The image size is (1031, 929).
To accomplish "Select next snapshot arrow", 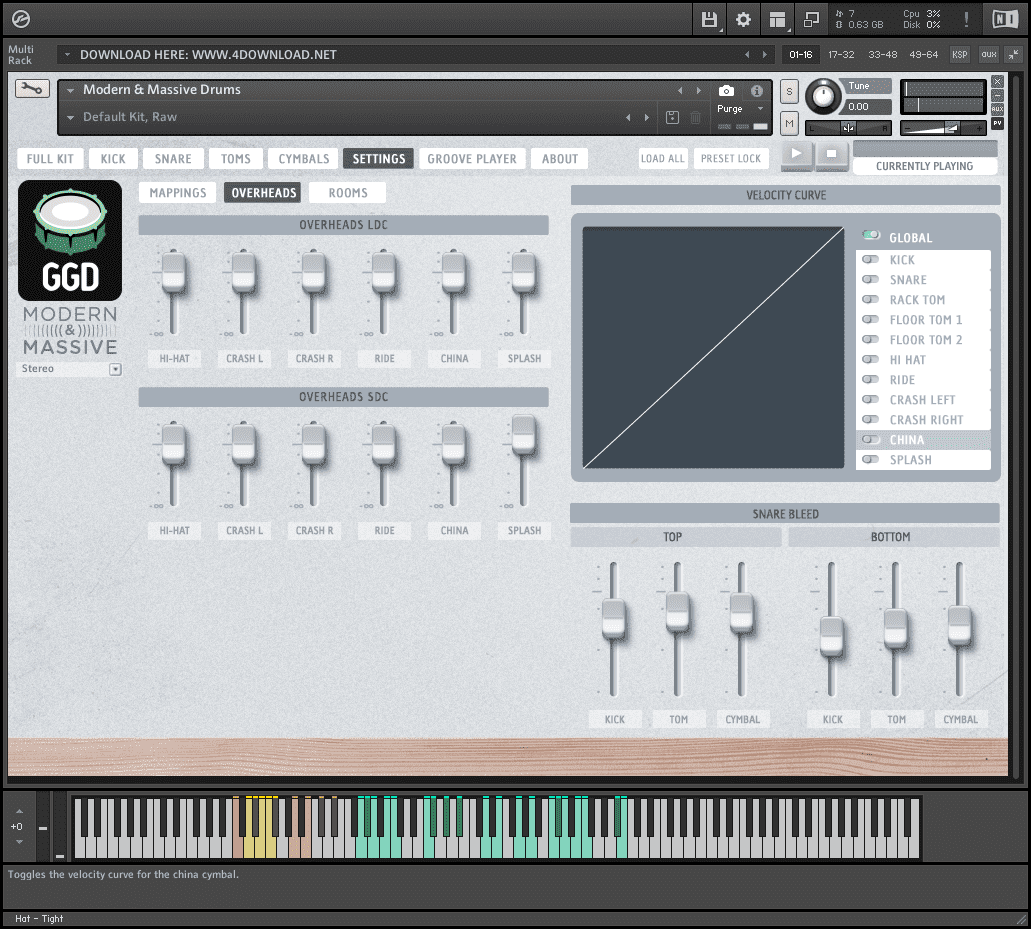I will [647, 118].
